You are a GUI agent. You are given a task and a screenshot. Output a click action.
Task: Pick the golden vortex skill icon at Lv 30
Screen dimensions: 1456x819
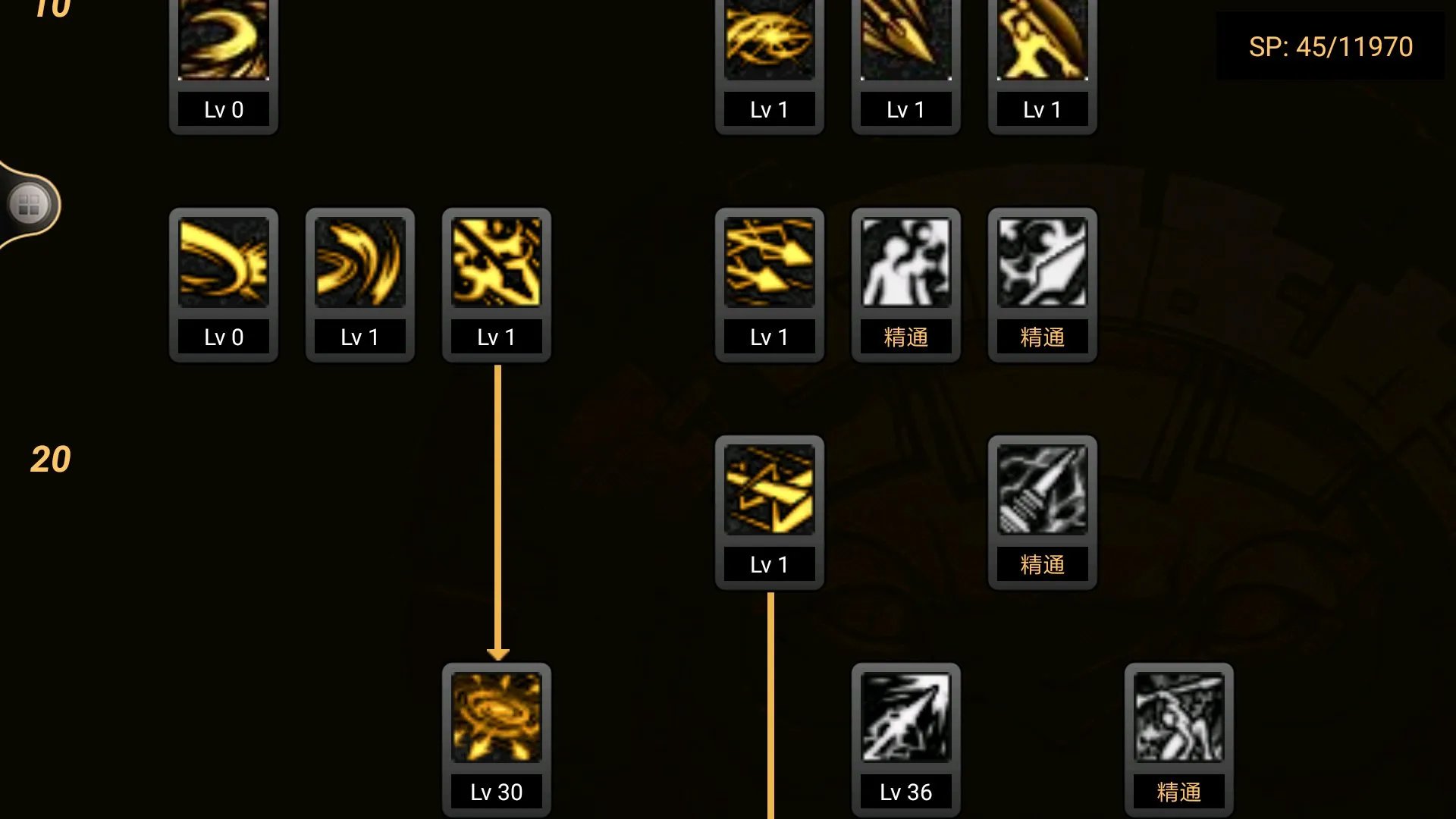pyautogui.click(x=497, y=717)
